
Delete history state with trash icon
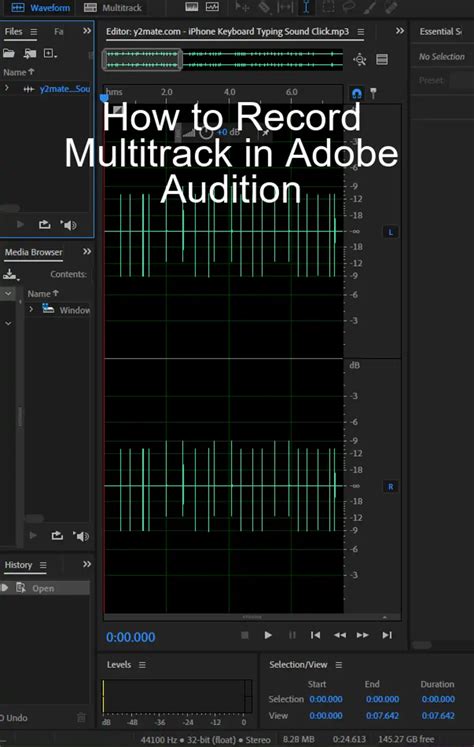(81, 717)
